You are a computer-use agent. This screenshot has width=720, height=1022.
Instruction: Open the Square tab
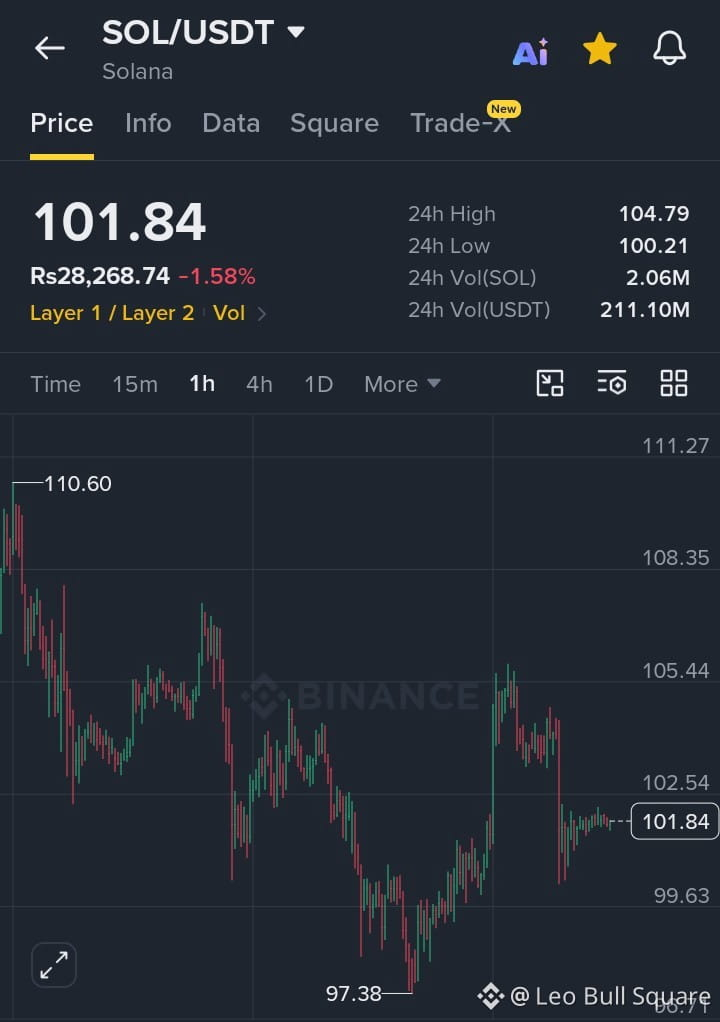tap(334, 123)
